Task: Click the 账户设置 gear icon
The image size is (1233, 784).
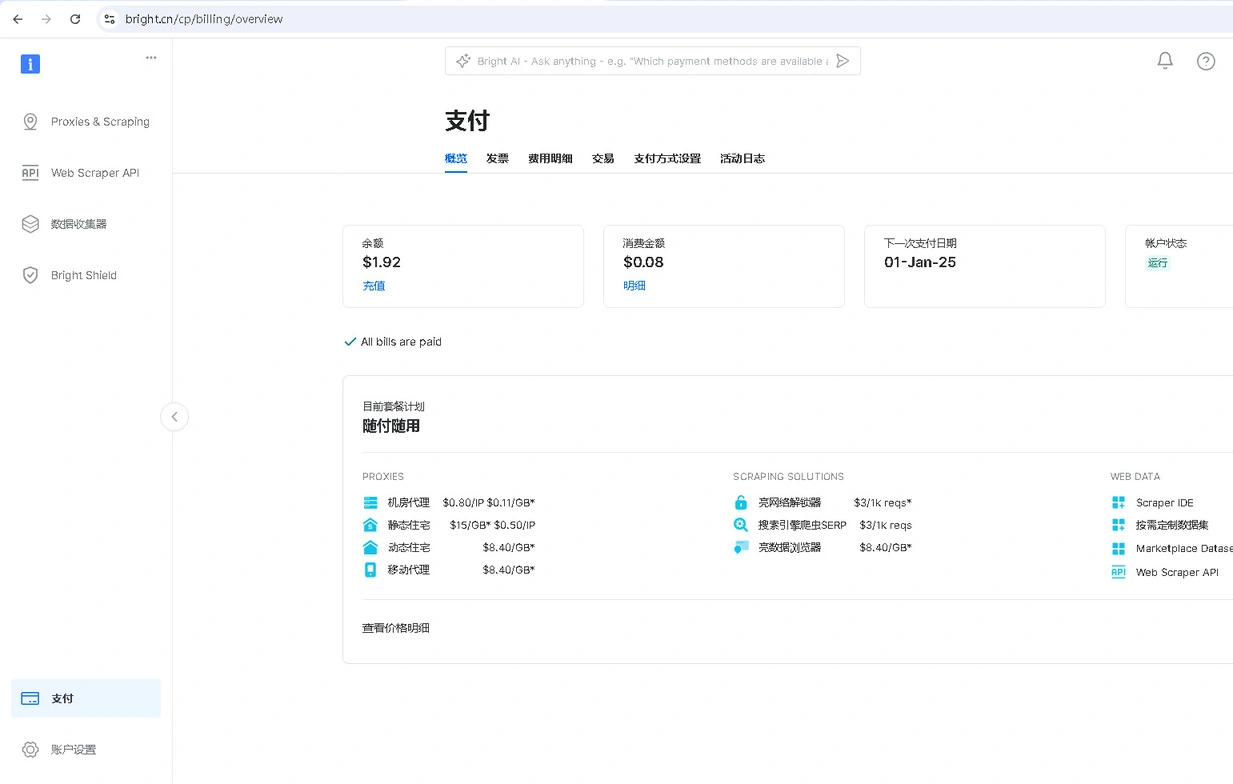Action: click(x=30, y=749)
